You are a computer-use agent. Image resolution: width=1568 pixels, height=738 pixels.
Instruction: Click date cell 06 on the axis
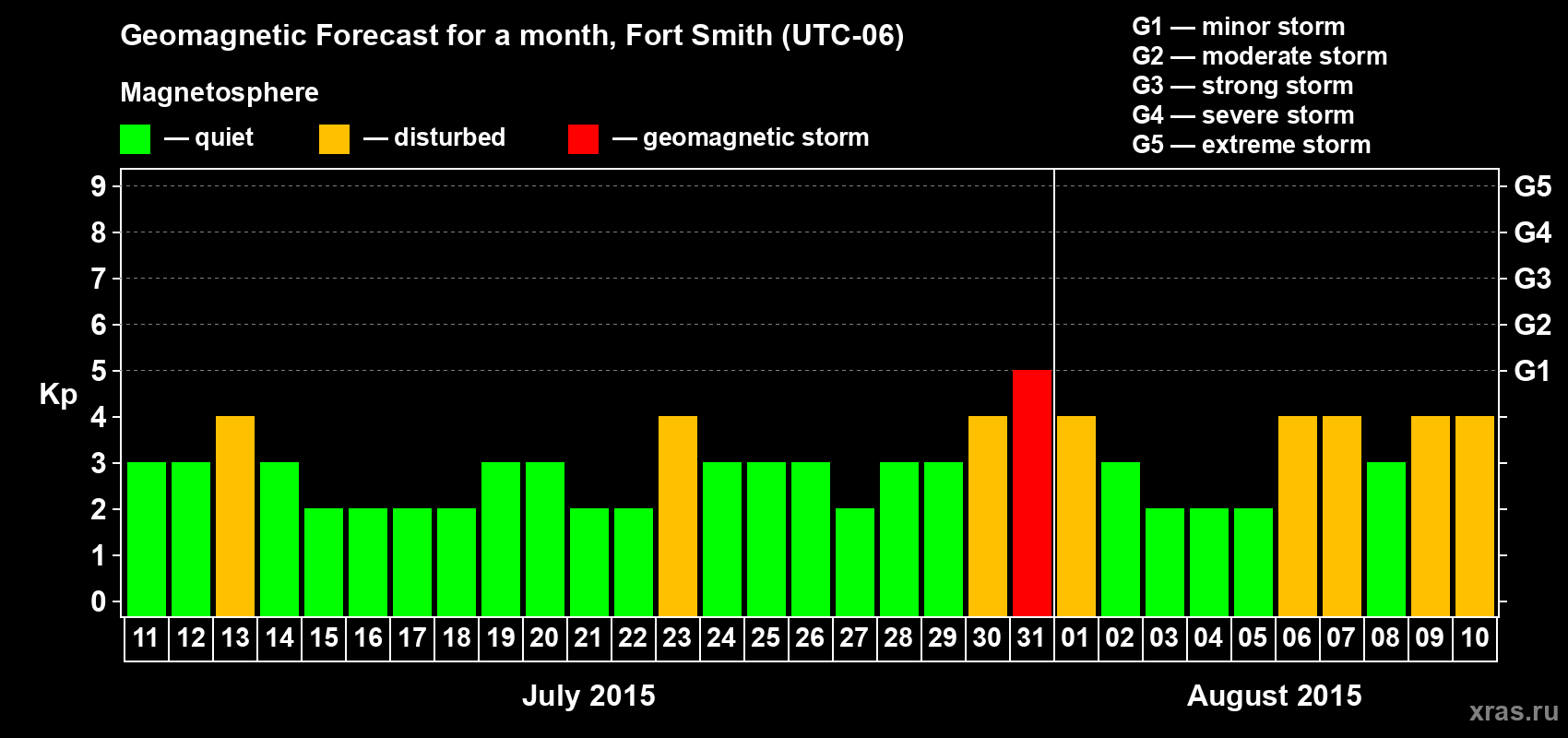pyautogui.click(x=1298, y=638)
